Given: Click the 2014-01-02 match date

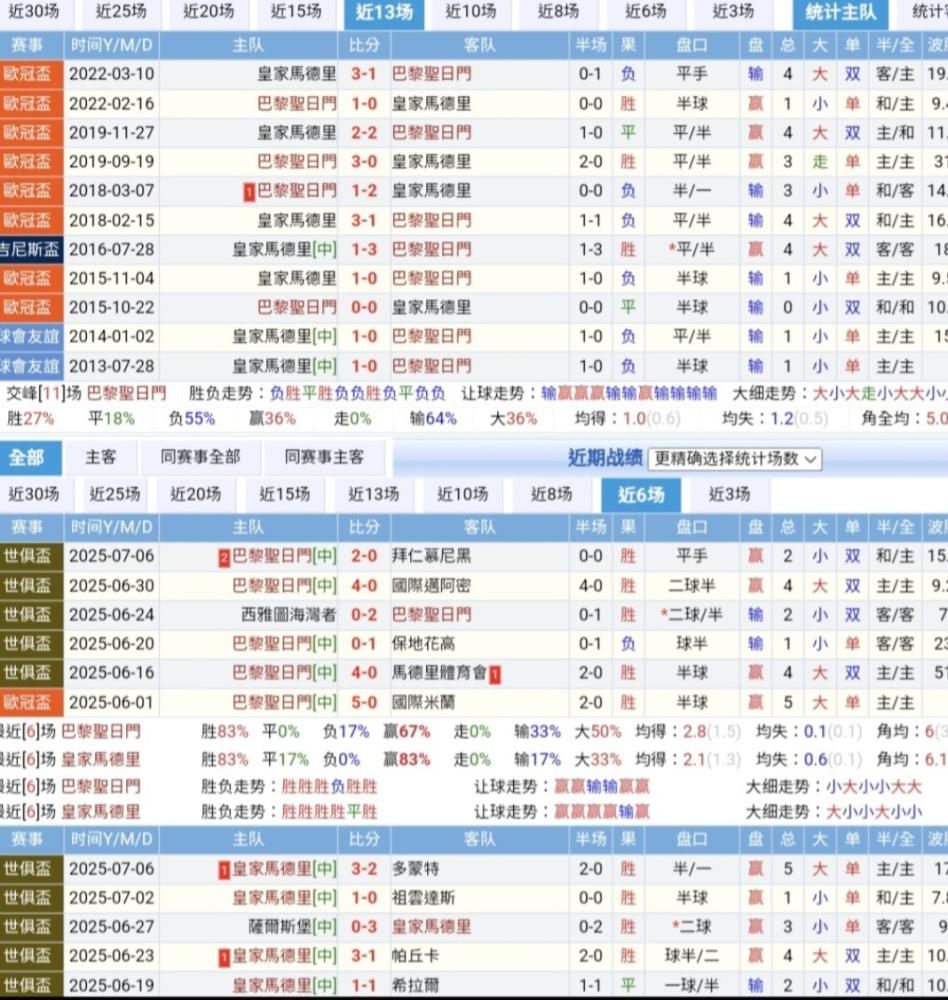Looking at the screenshot, I should click(x=112, y=337).
